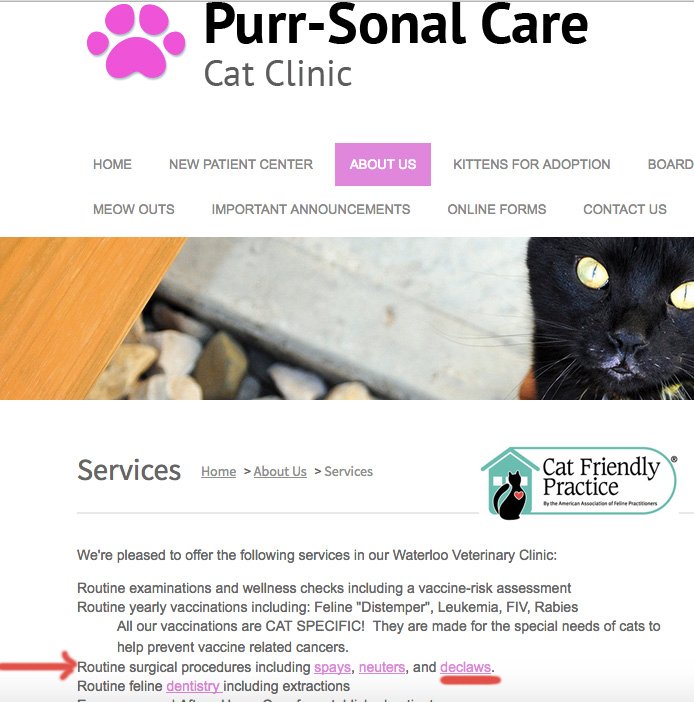The width and height of the screenshot is (694, 702).
Task: Select the About Us tab
Action: (383, 164)
